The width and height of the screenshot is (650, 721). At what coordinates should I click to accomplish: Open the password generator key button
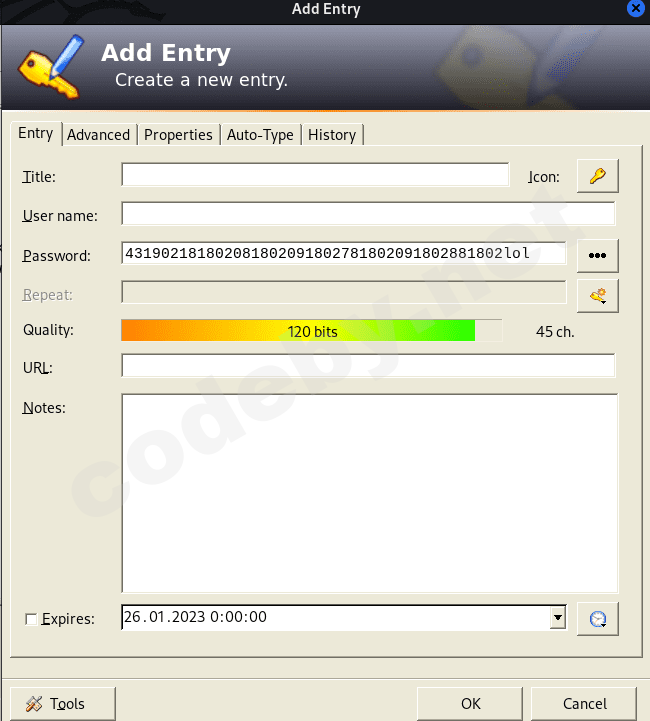(598, 295)
